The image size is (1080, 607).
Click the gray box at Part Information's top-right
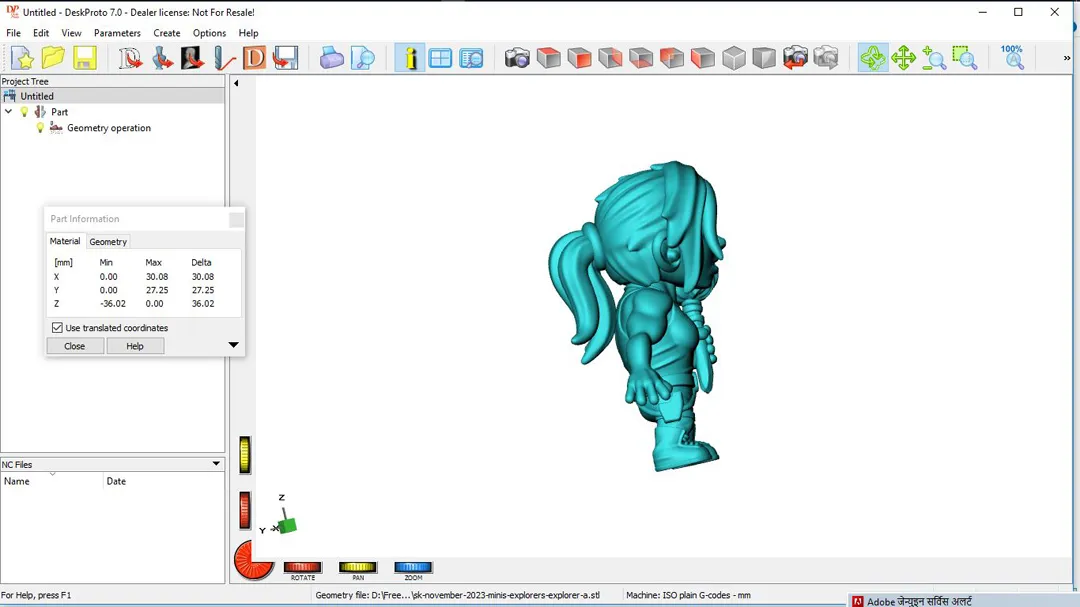click(x=236, y=219)
